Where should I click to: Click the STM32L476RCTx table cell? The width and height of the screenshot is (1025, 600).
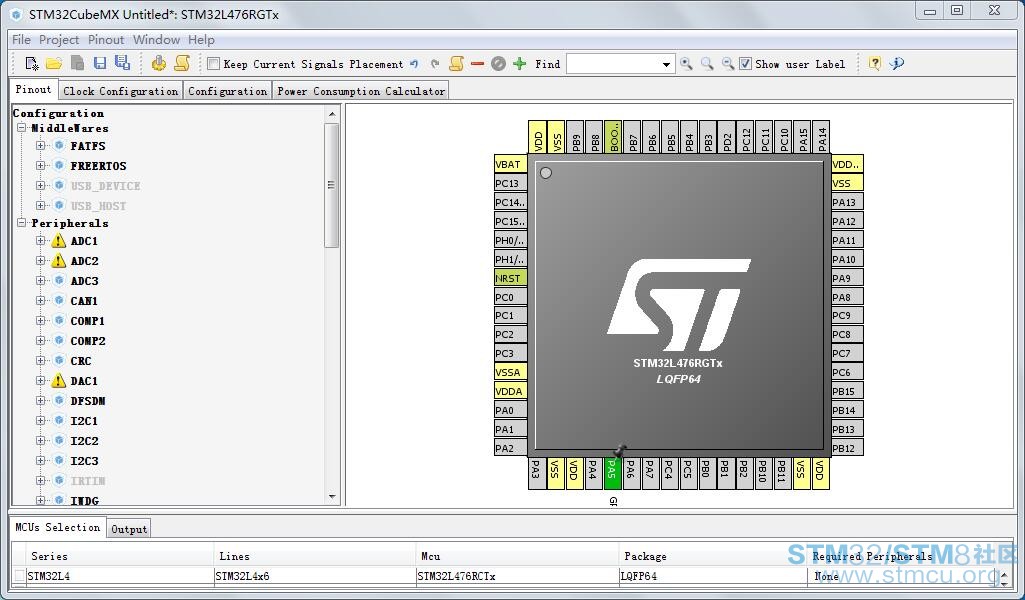coord(516,576)
